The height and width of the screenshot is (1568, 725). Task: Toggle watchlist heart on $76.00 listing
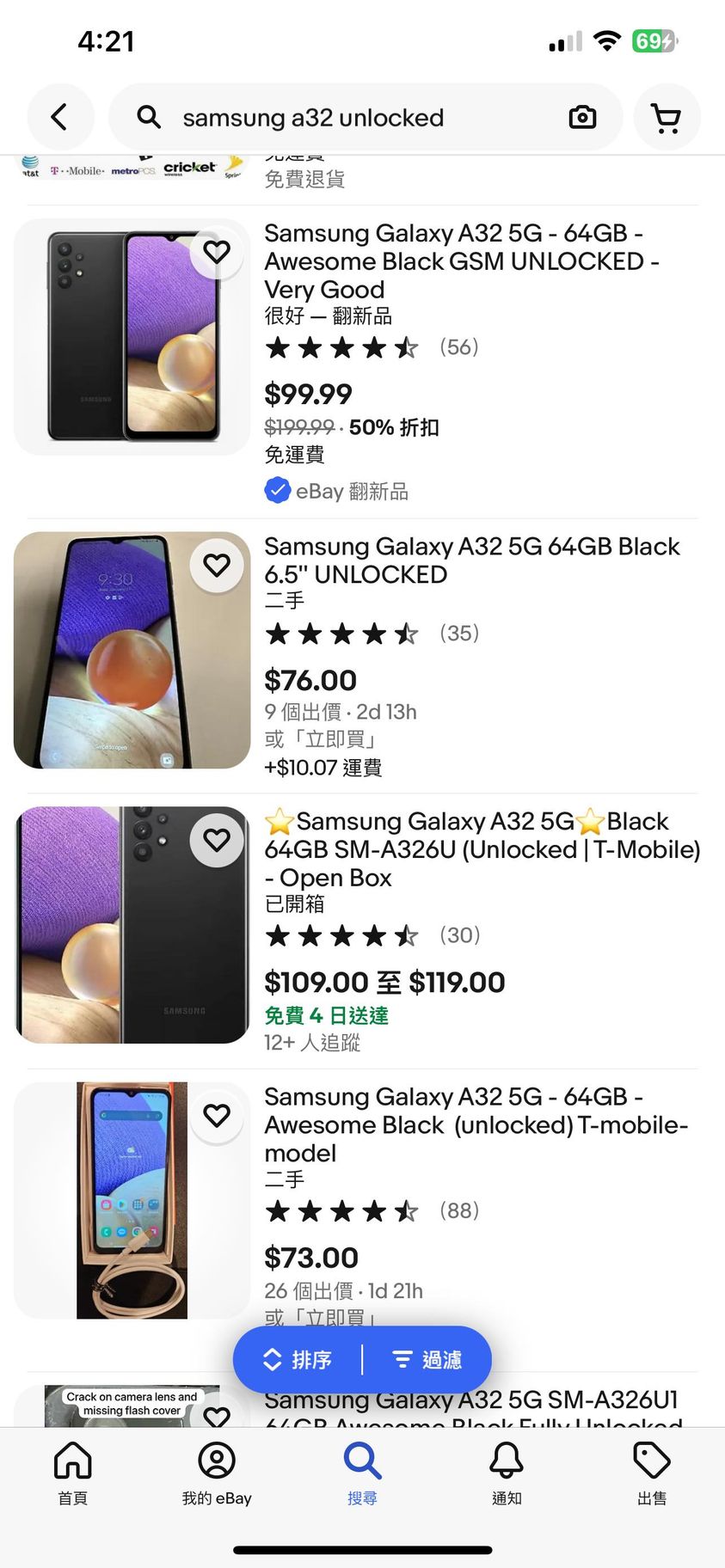(217, 565)
